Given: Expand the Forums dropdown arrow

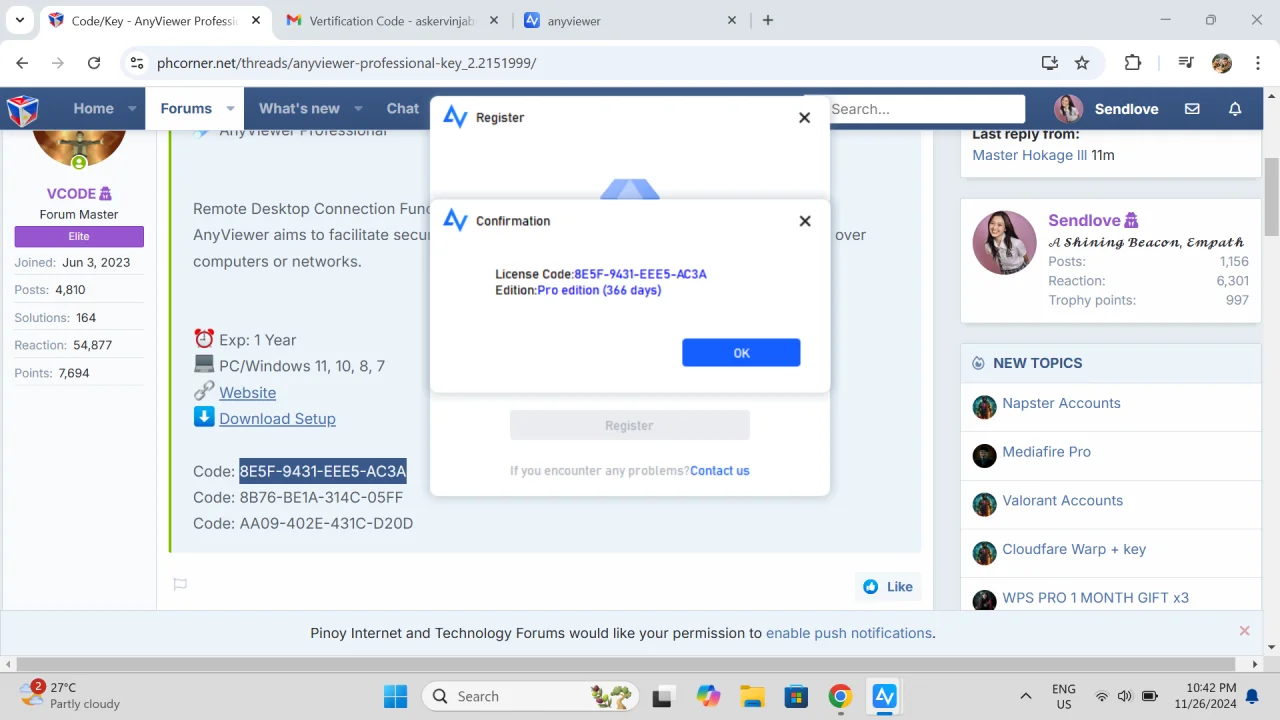Looking at the screenshot, I should point(230,108).
